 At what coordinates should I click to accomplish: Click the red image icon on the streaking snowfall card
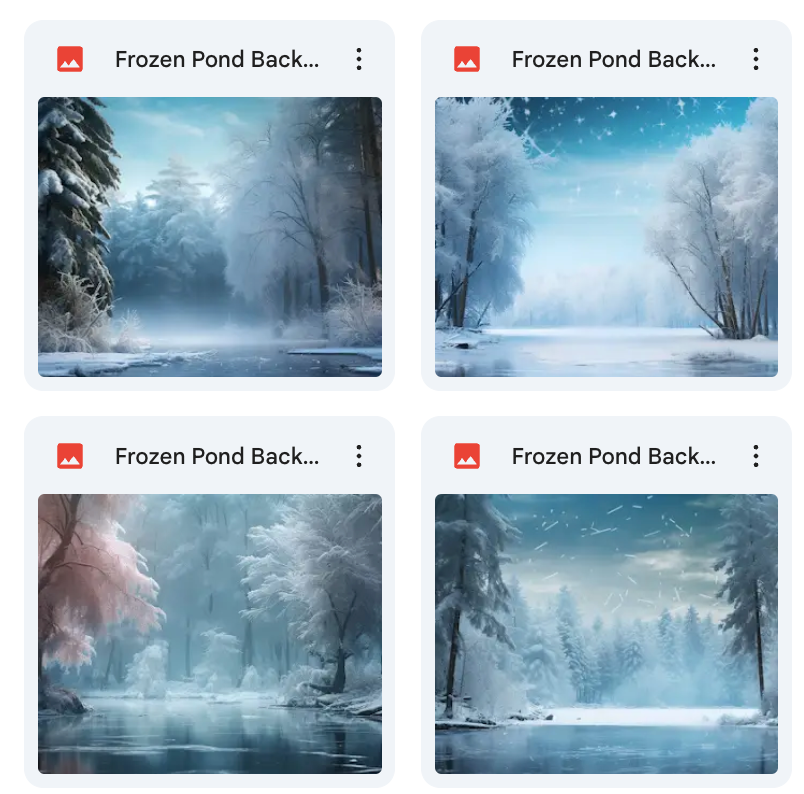[467, 456]
